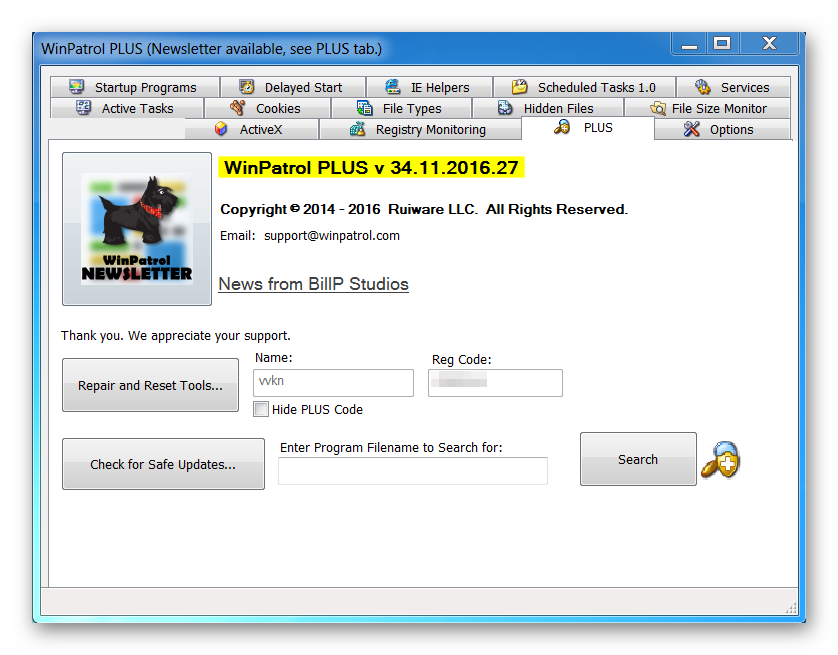
Task: Go to the IE Helpers tab
Action: pyautogui.click(x=430, y=87)
